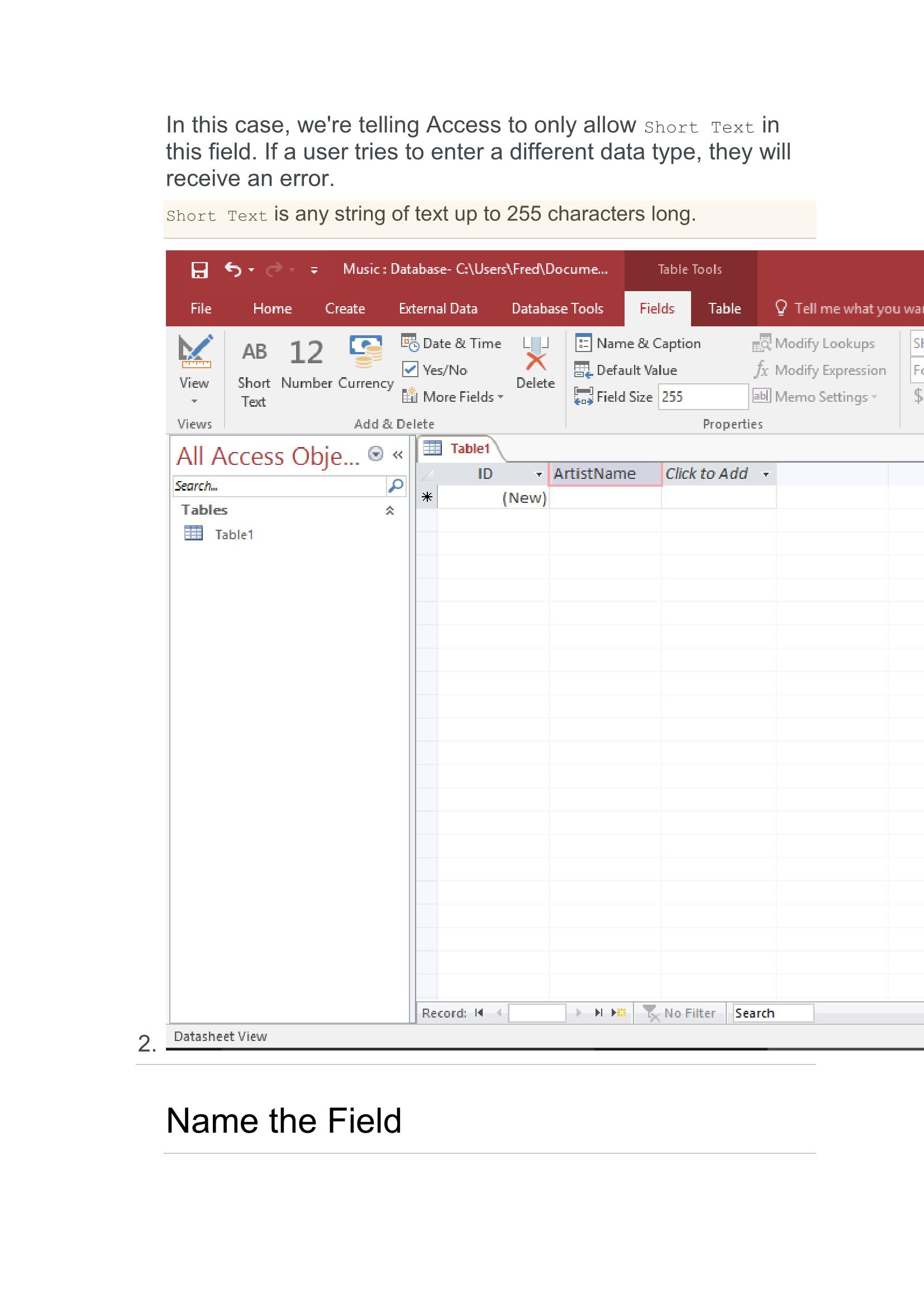The width and height of the screenshot is (924, 1307).
Task: Click the Save icon in title bar
Action: (x=199, y=269)
